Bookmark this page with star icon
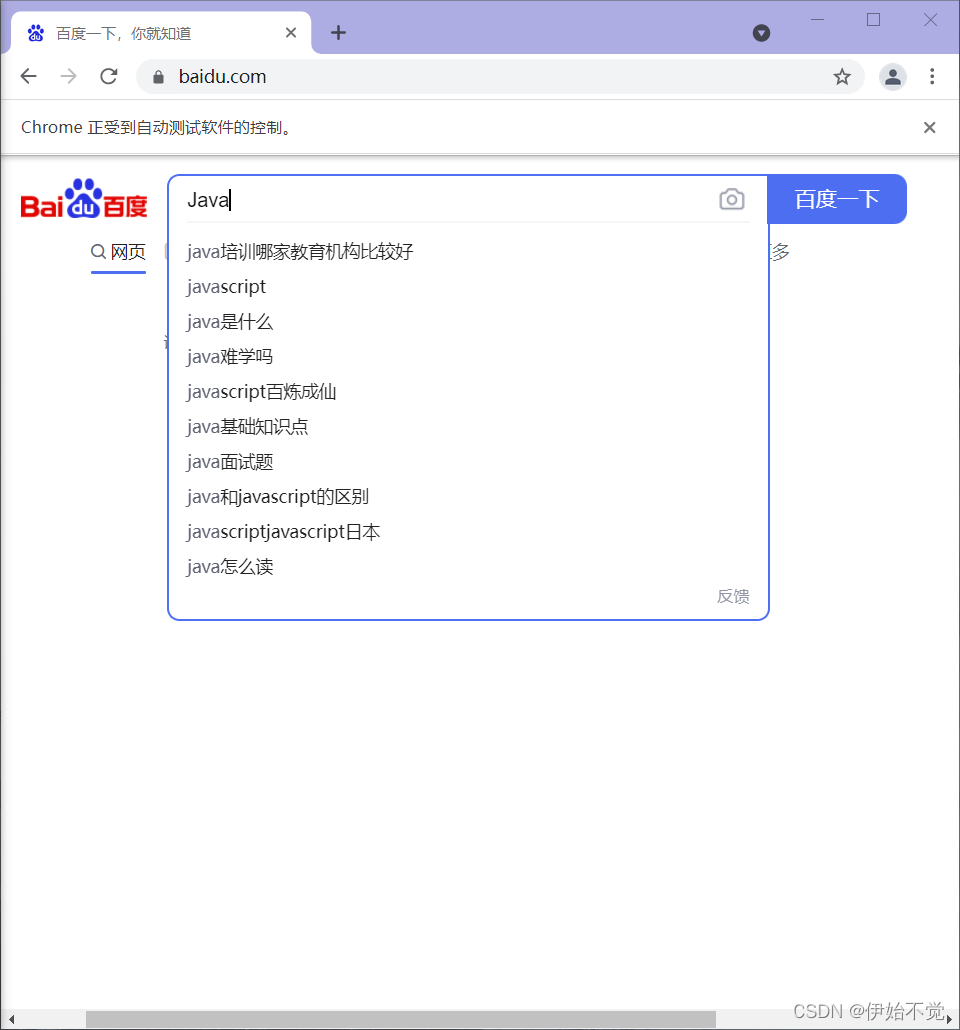 point(842,77)
